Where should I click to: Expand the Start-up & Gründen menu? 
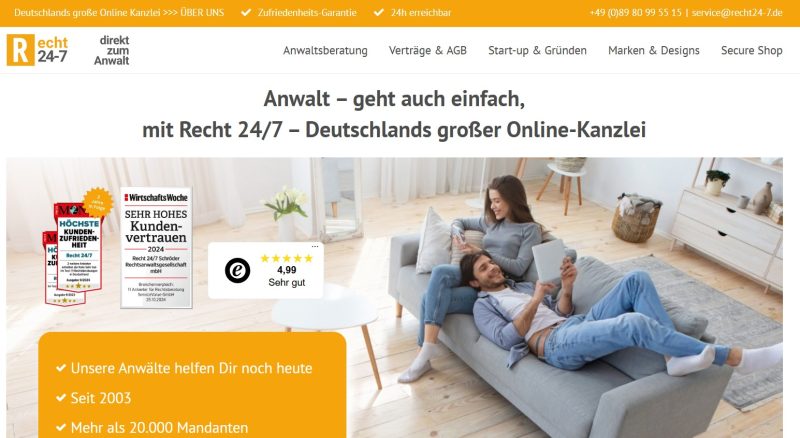click(x=537, y=51)
